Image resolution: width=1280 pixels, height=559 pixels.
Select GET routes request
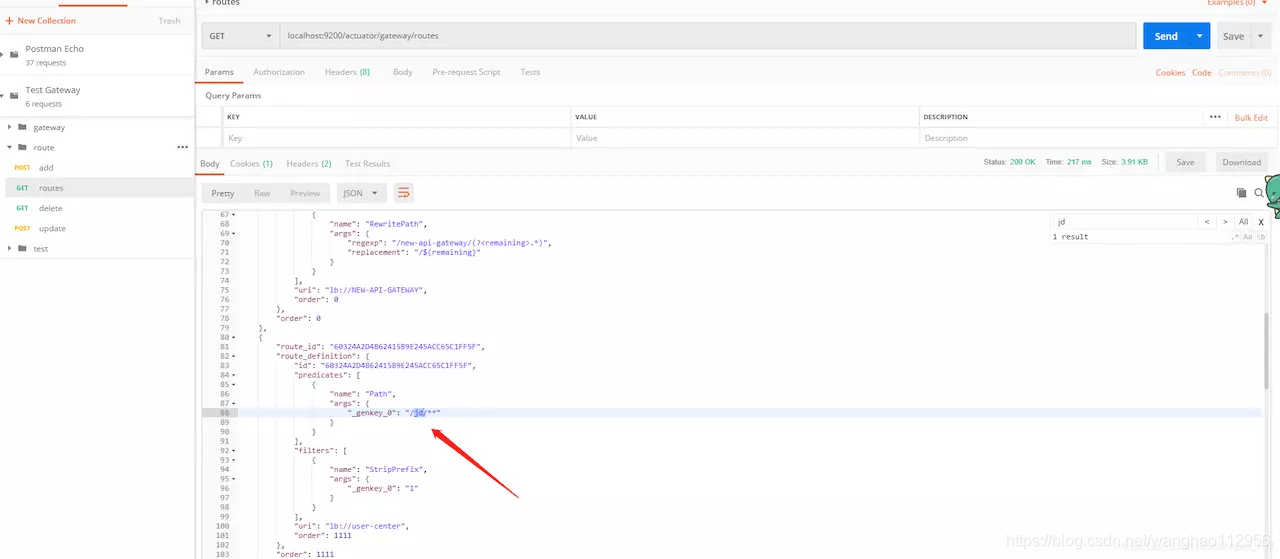pos(96,188)
